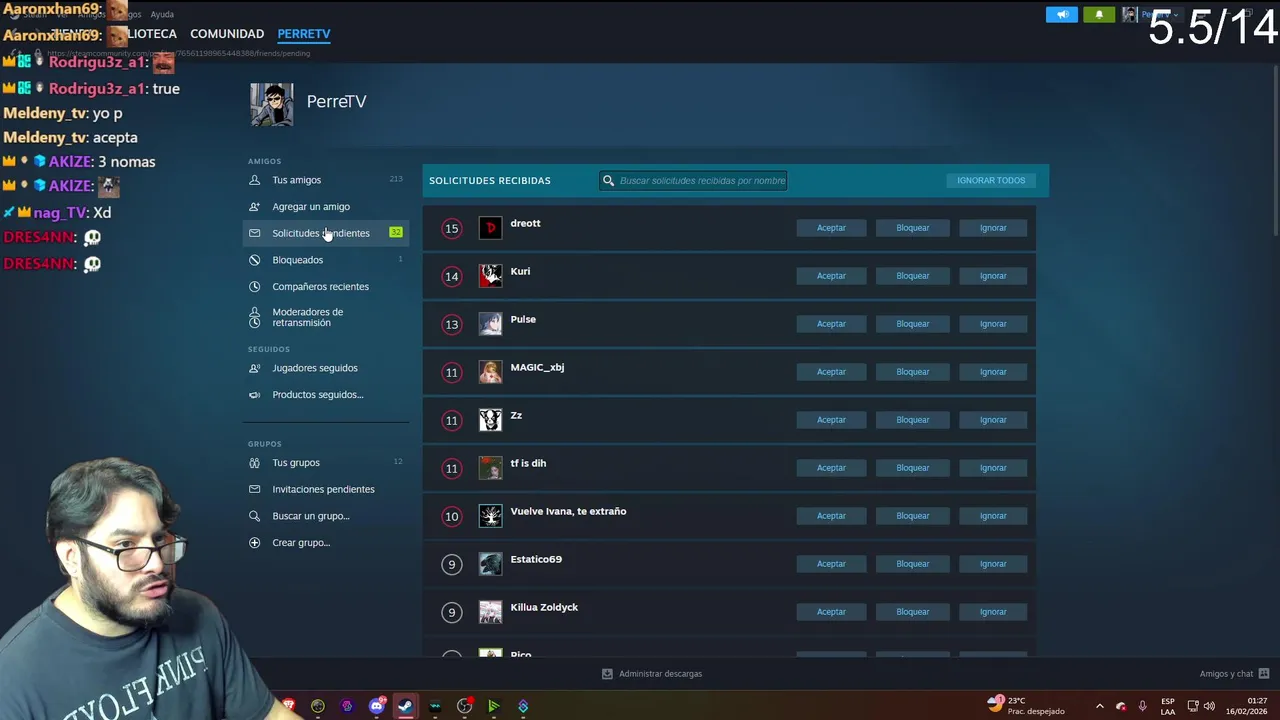Open the Ayuda menu
This screenshot has width=1280, height=720.
162,15
